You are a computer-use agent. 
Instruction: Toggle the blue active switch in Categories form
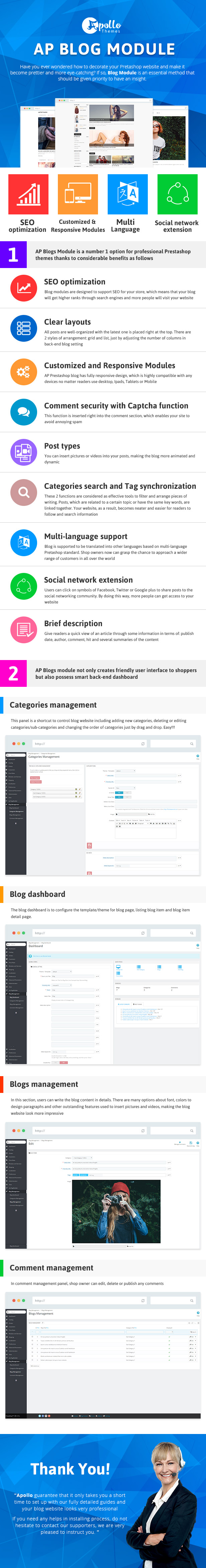[119, 792]
